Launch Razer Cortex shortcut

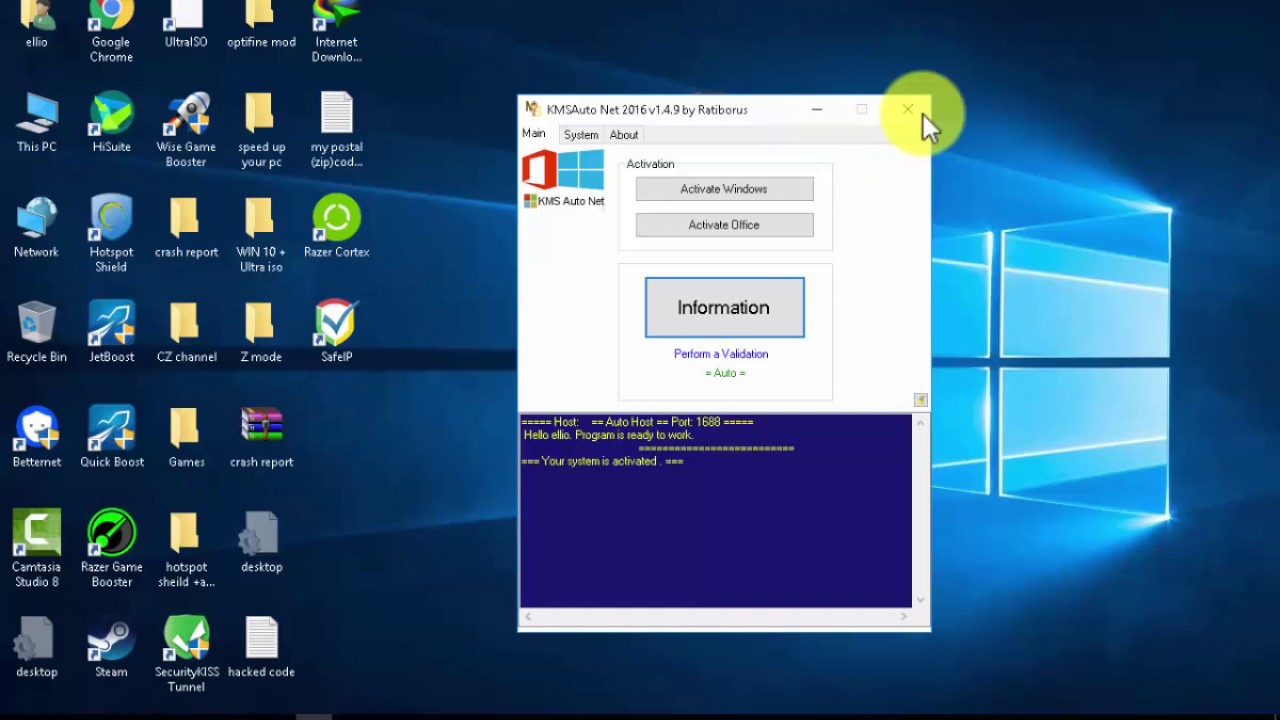pos(336,227)
